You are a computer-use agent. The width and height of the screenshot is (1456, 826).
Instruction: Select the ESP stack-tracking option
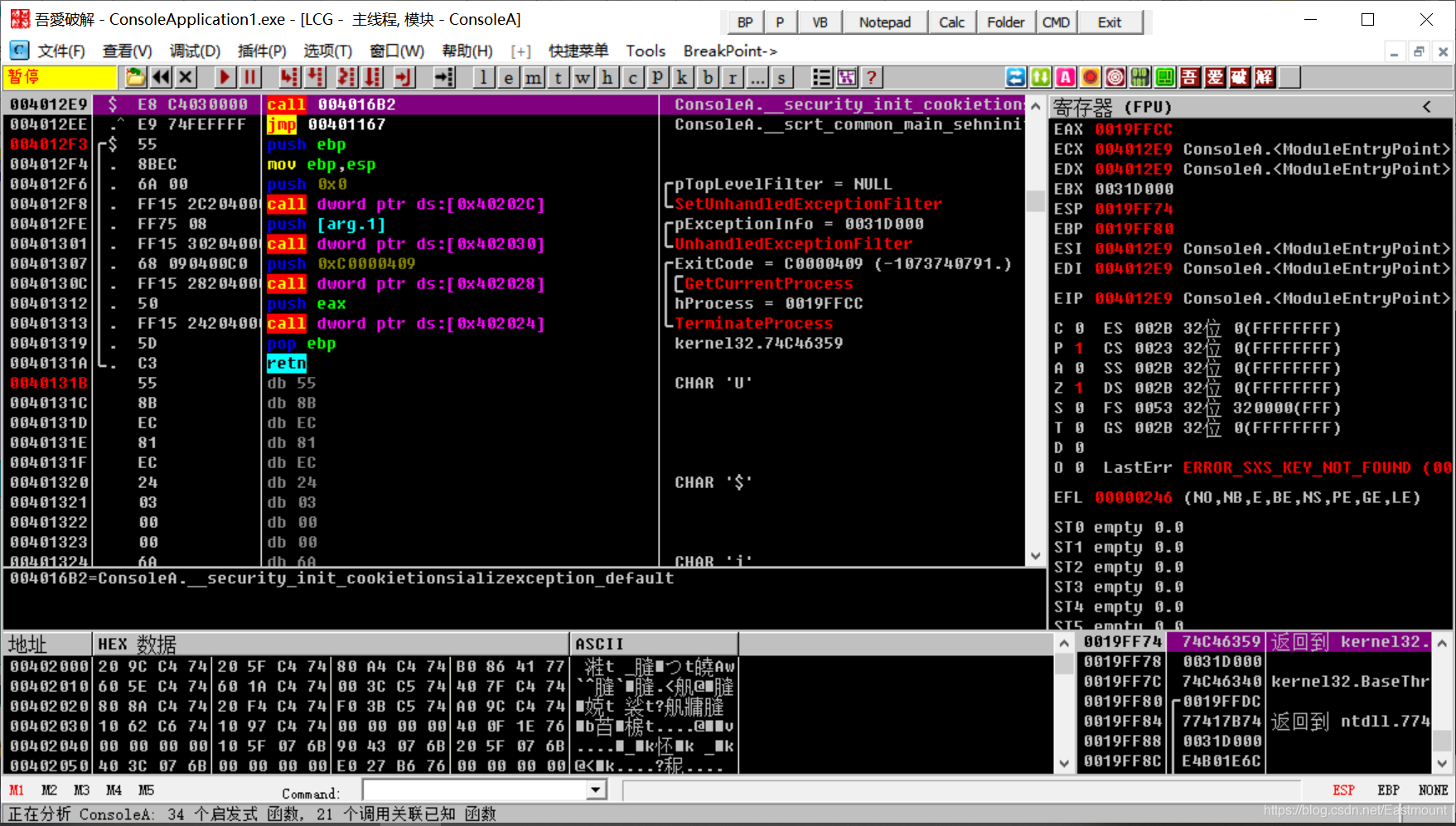(x=1343, y=790)
